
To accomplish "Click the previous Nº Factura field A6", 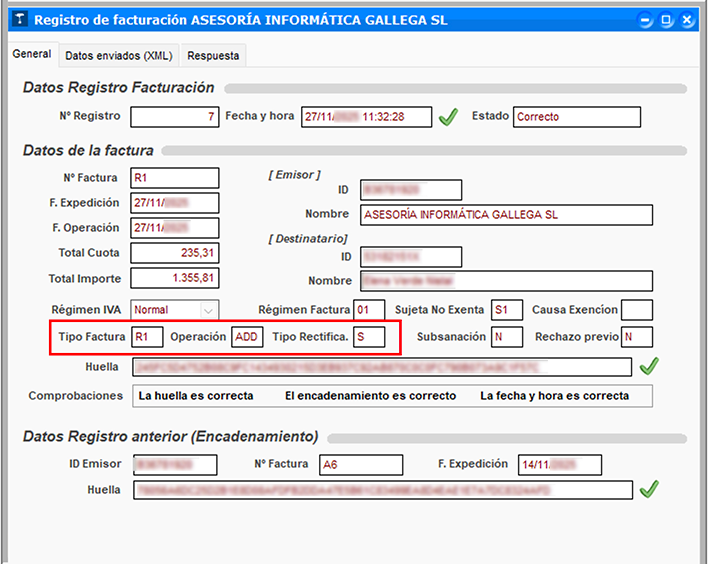I will coord(361,465).
